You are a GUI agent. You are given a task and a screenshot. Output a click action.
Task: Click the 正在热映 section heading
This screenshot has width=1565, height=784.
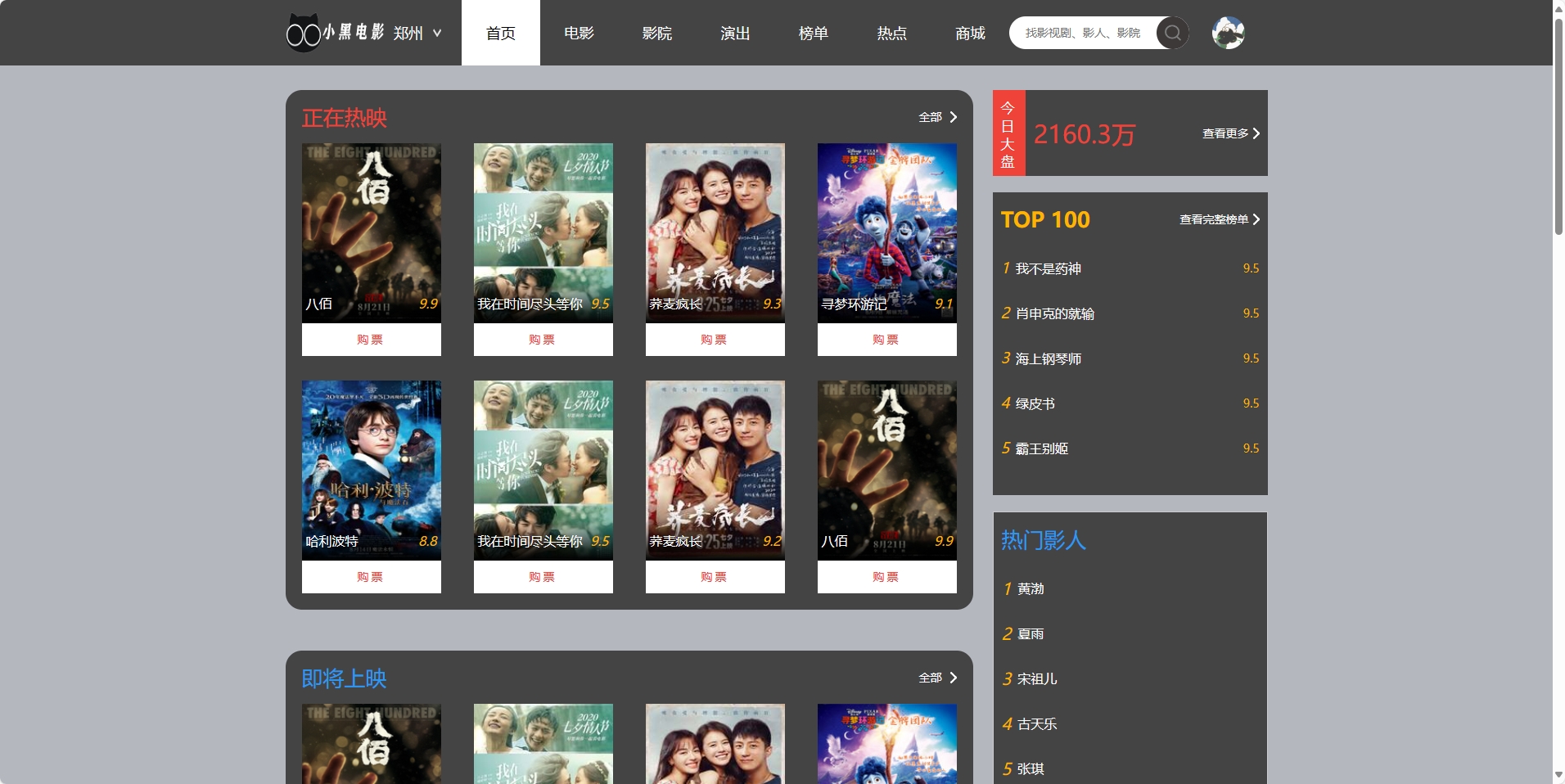pos(344,118)
